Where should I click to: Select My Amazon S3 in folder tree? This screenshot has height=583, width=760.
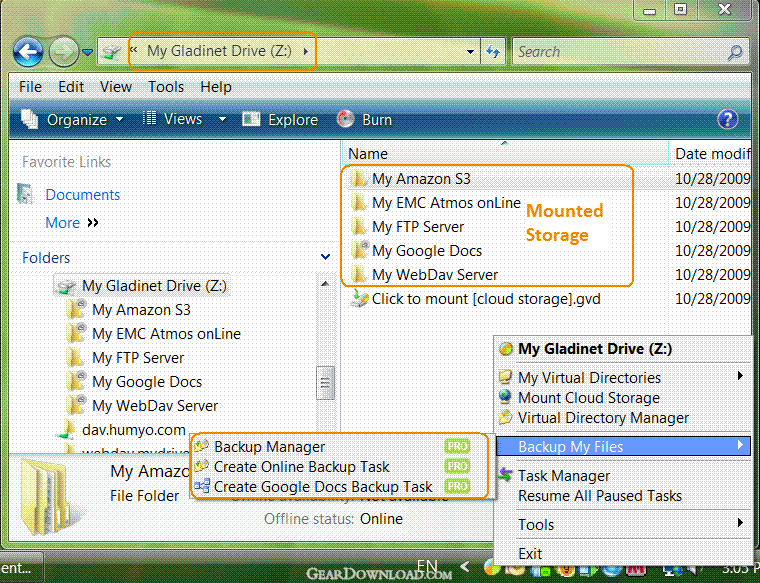(141, 310)
